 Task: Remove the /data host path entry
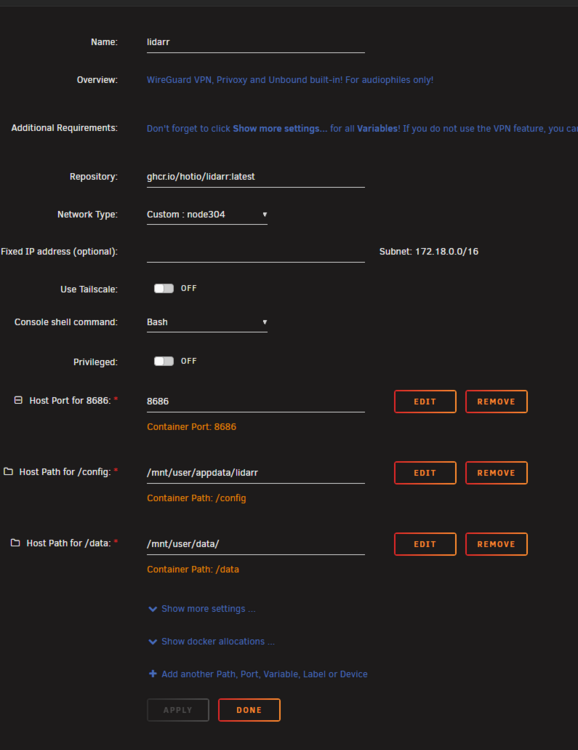tap(496, 544)
